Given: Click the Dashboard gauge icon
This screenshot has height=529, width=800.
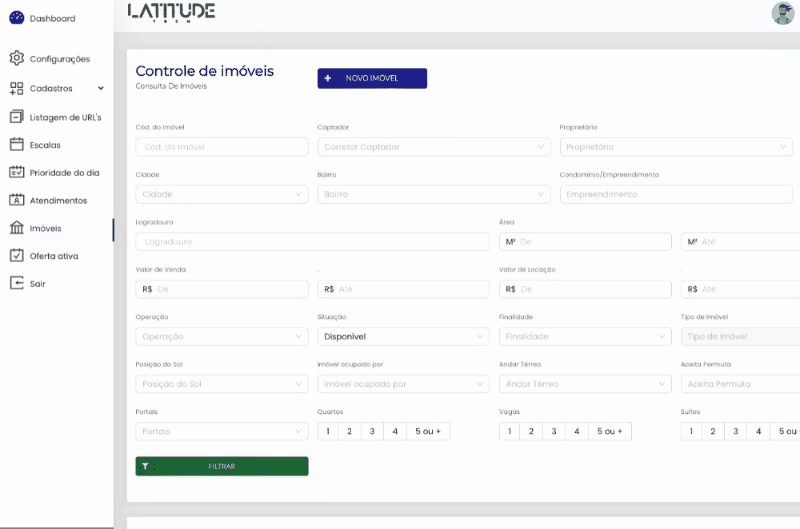Looking at the screenshot, I should [x=16, y=18].
